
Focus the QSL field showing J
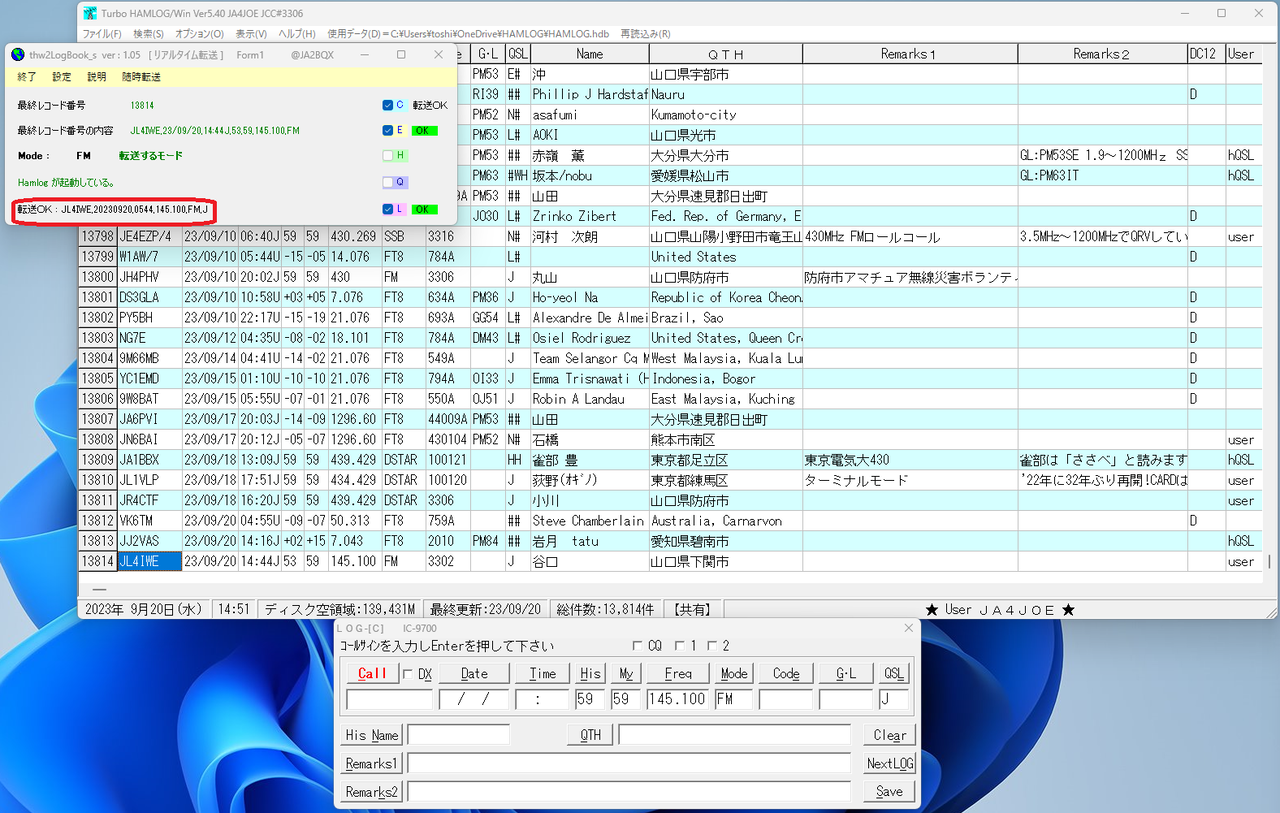point(893,699)
